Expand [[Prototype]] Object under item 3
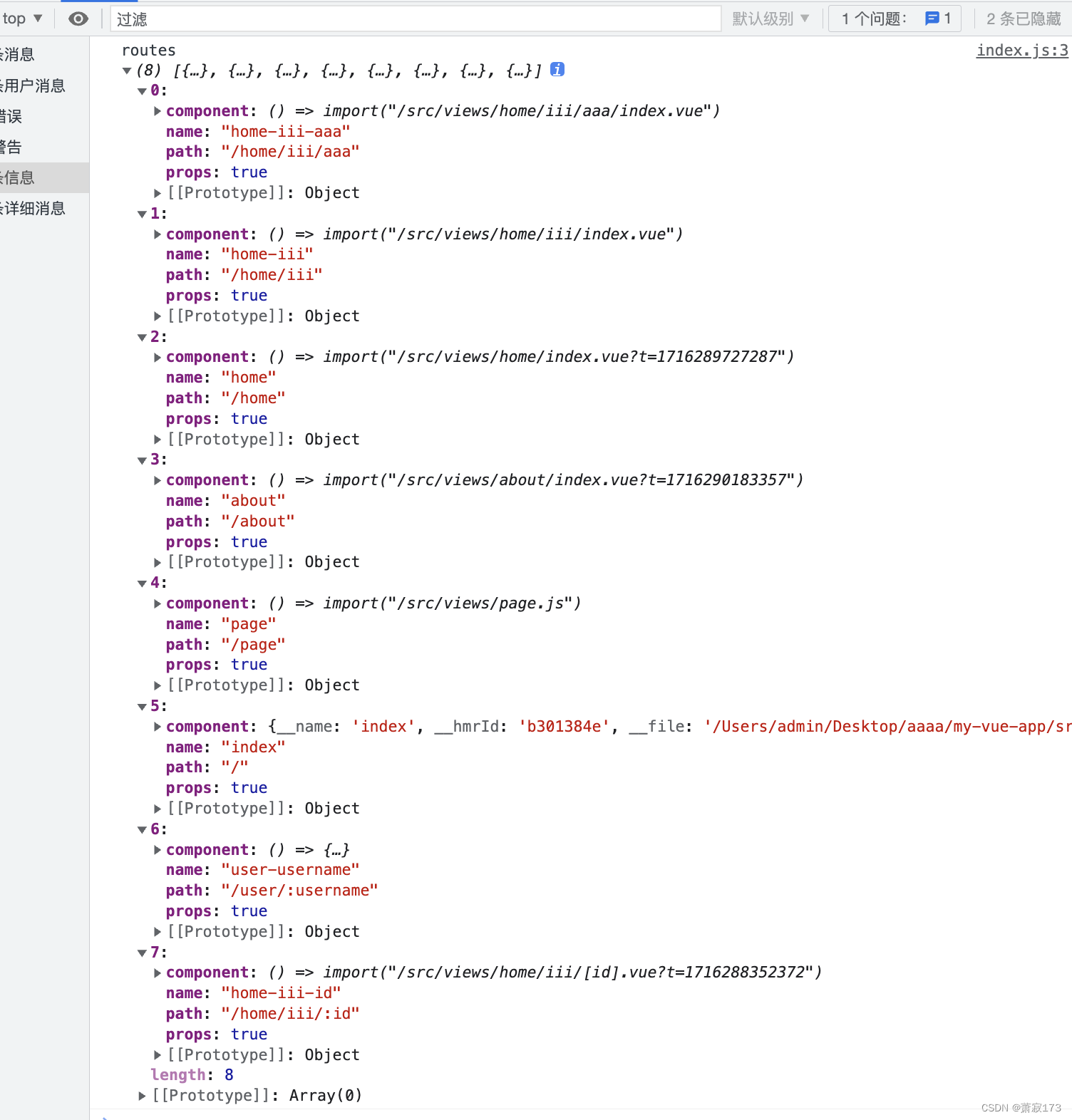The width and height of the screenshot is (1072, 1120). [x=158, y=562]
